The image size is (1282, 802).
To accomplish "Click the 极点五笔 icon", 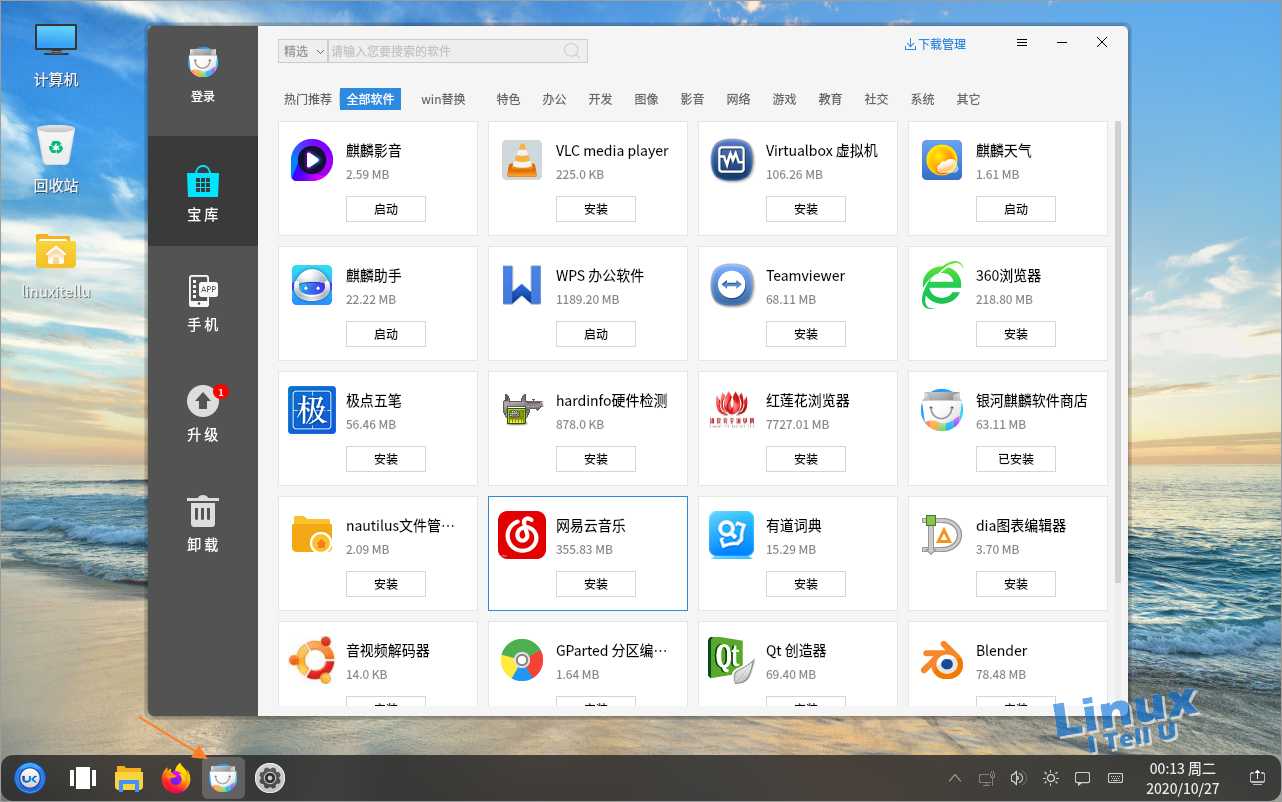I will point(312,410).
